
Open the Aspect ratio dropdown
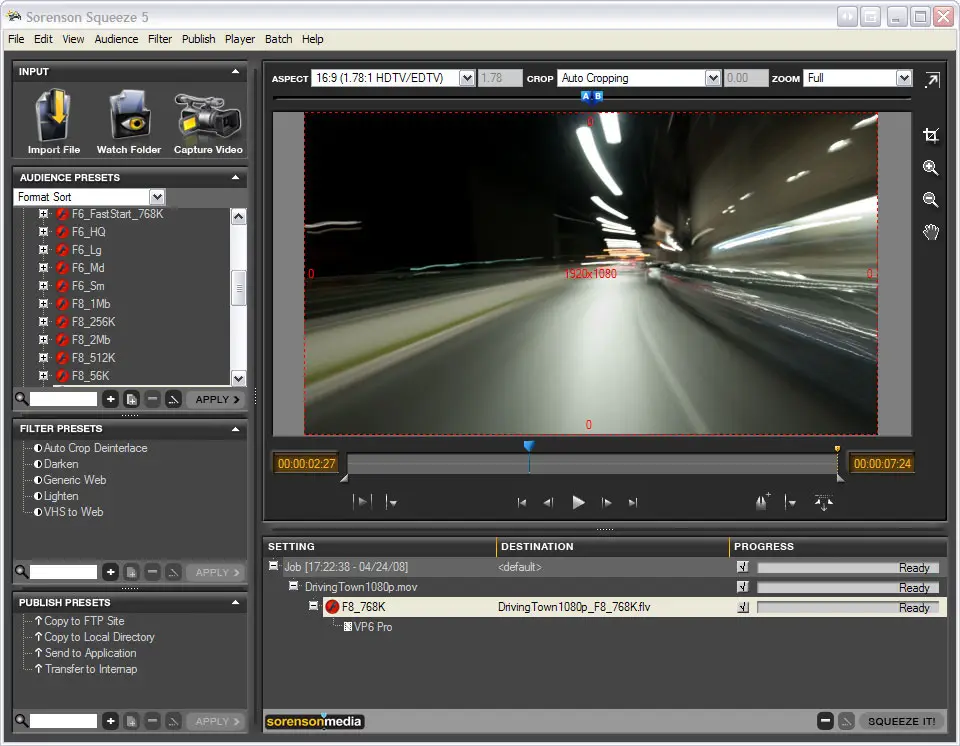coord(467,78)
